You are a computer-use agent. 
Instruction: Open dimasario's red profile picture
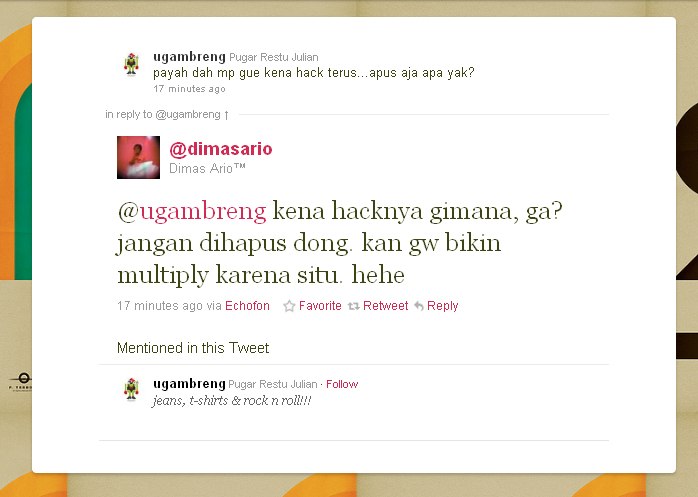138,157
